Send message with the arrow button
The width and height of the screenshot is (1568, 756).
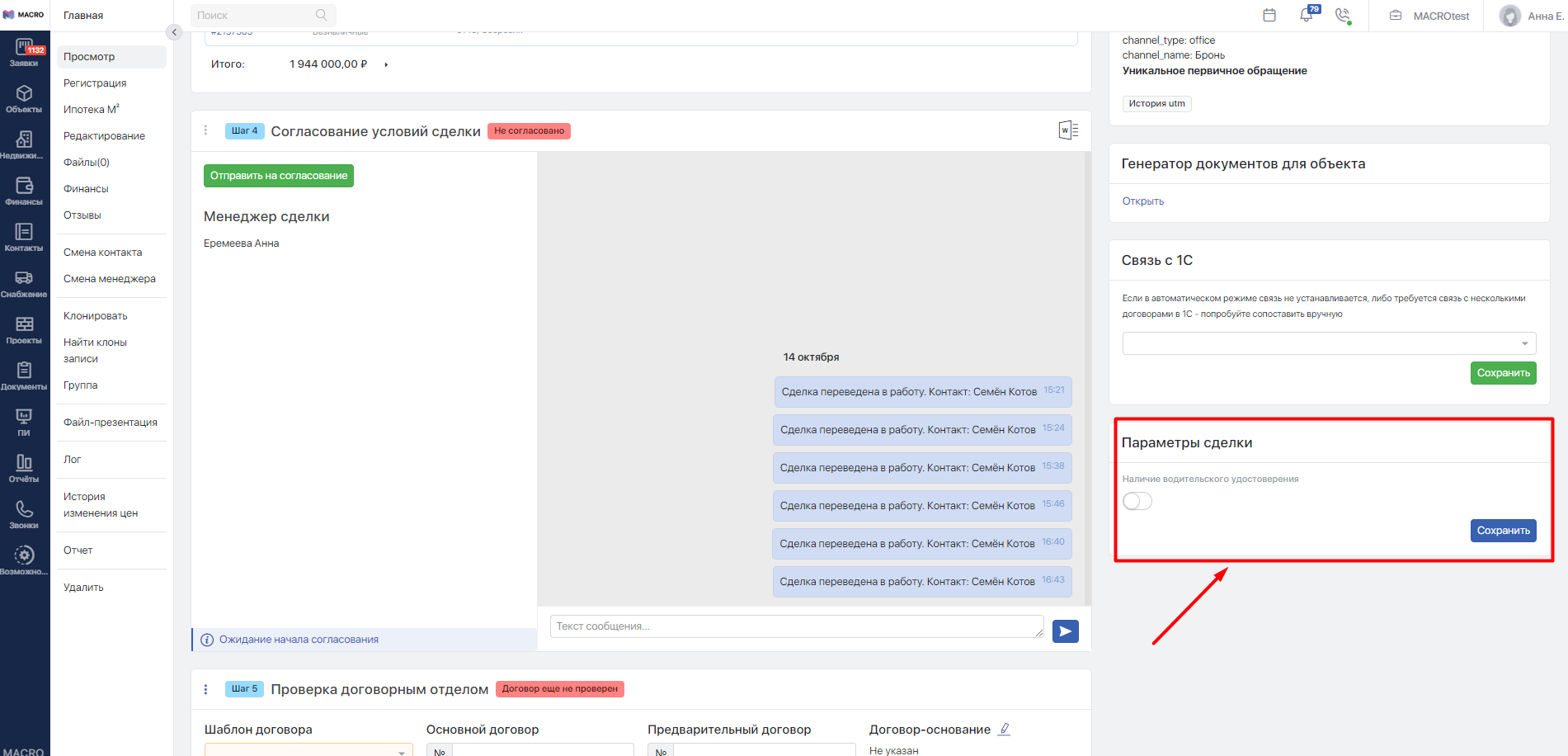(1065, 631)
